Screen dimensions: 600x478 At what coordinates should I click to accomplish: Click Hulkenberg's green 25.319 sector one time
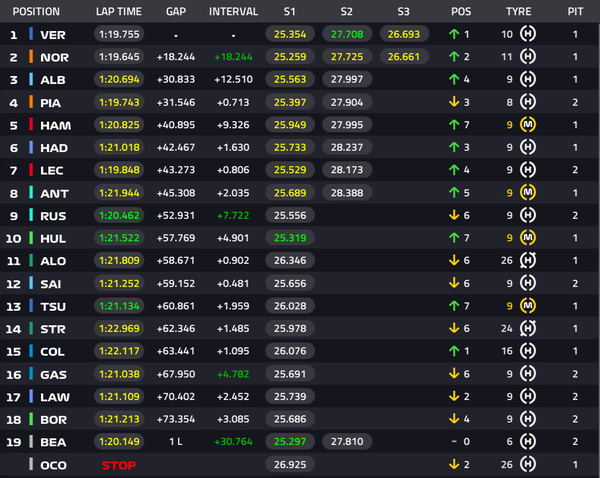(x=290, y=238)
